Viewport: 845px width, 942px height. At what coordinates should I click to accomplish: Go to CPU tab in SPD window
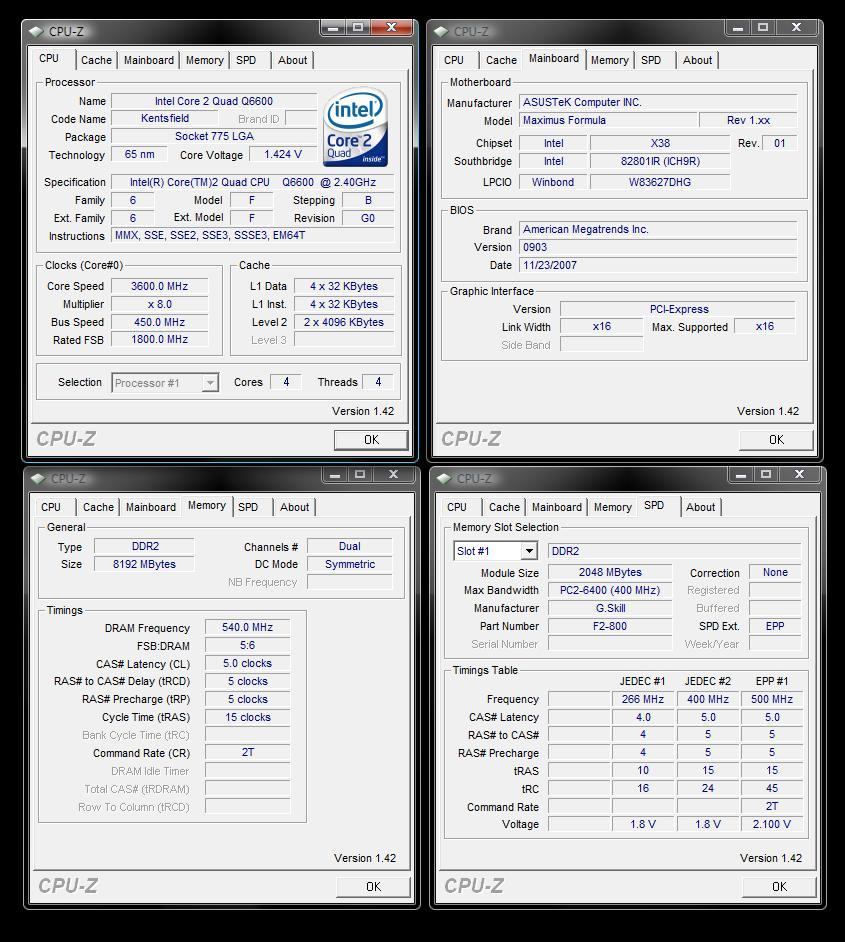coord(457,507)
